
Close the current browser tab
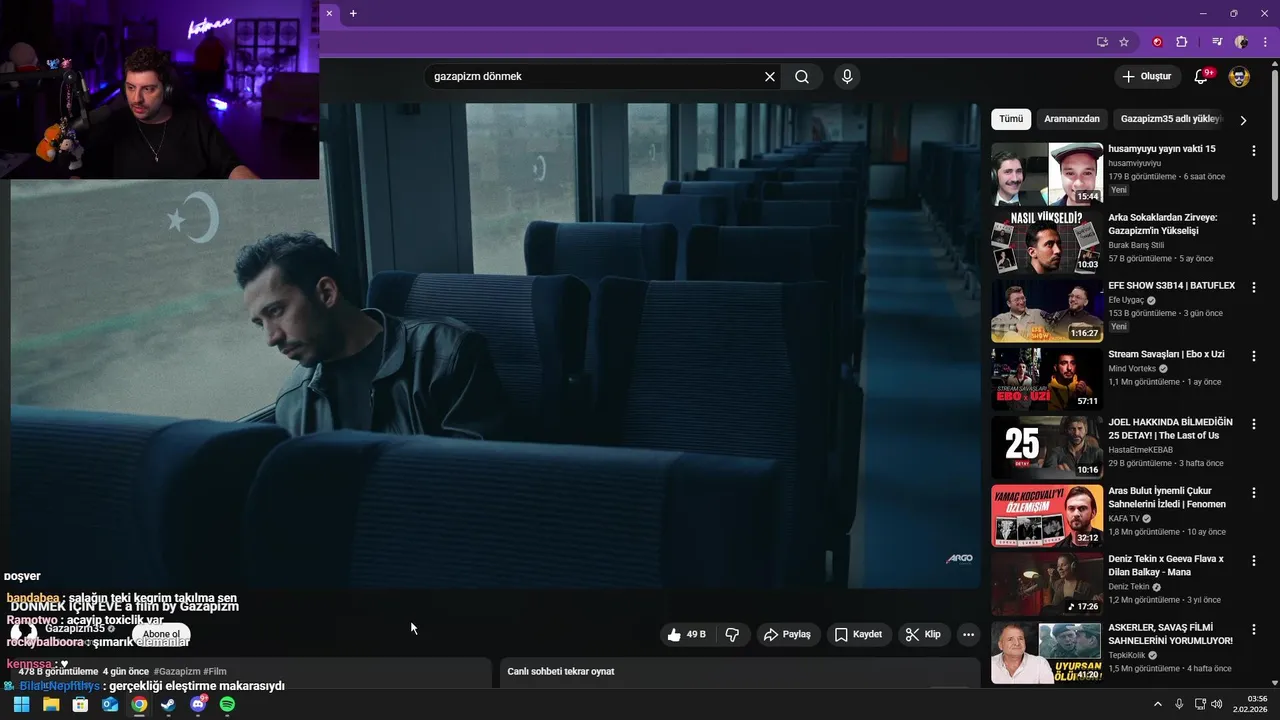(329, 13)
